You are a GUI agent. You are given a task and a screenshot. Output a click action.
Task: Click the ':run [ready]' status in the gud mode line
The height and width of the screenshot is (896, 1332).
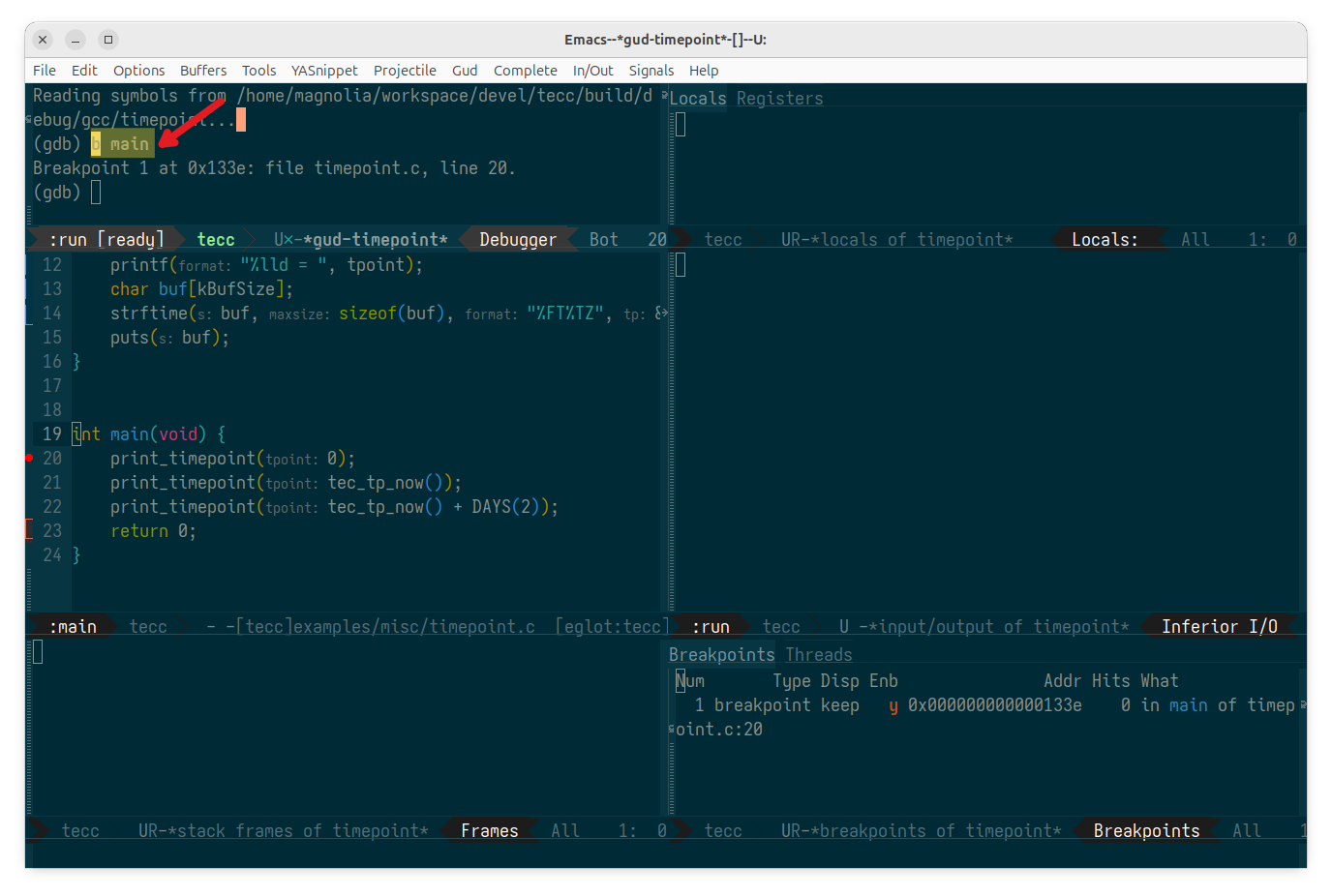coord(106,240)
